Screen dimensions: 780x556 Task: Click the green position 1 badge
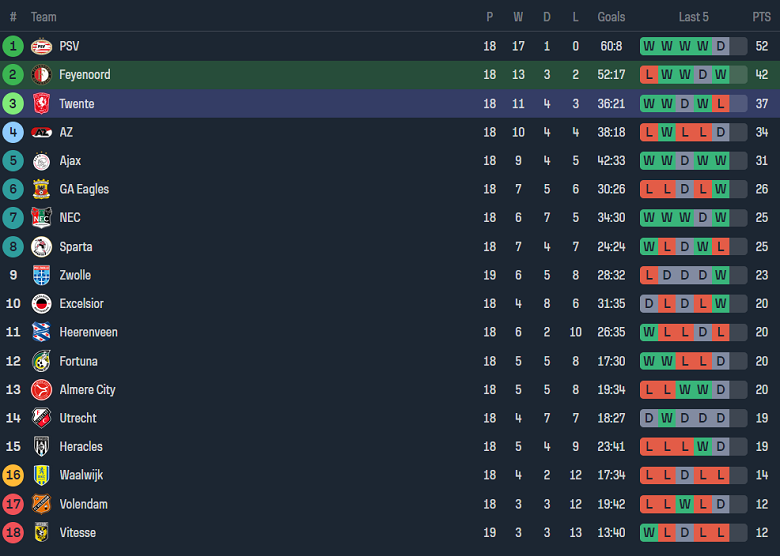click(13, 46)
